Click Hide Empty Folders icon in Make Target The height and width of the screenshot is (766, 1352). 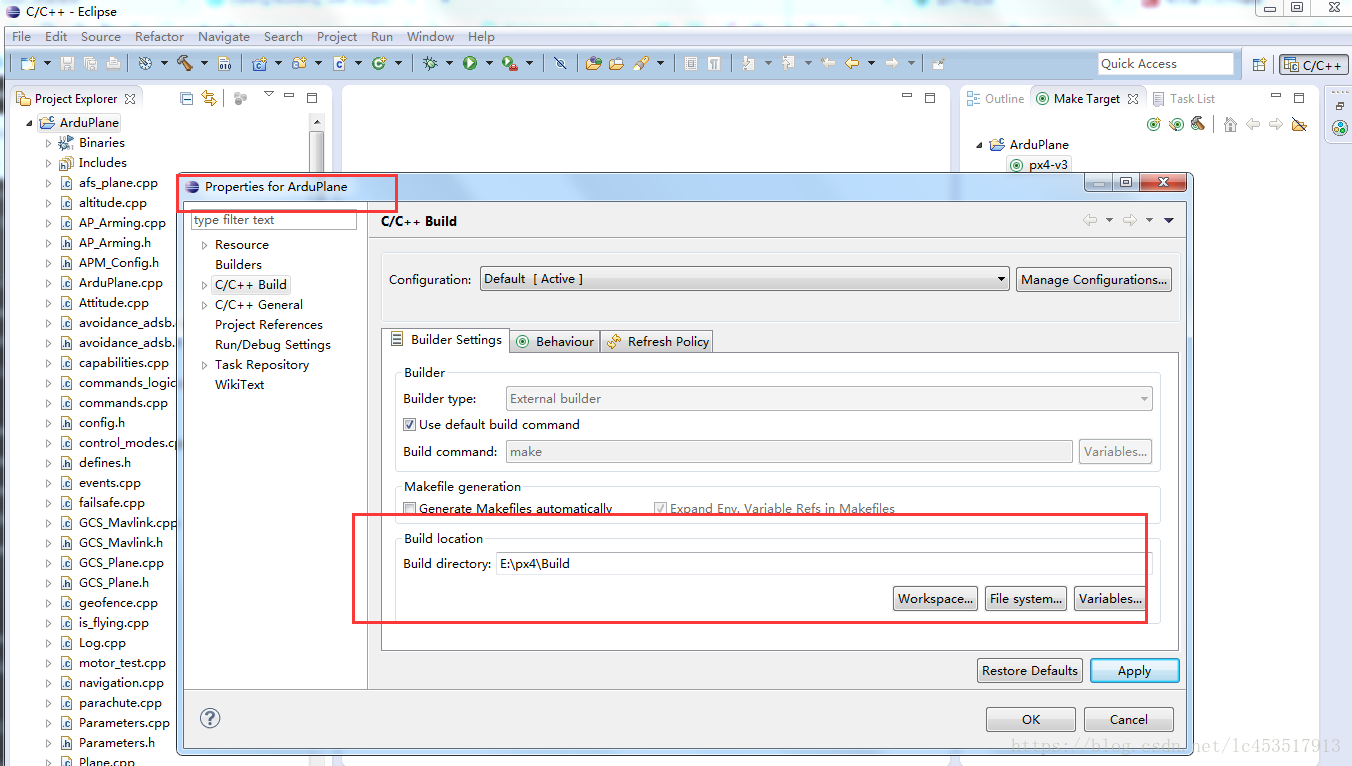coord(1299,124)
